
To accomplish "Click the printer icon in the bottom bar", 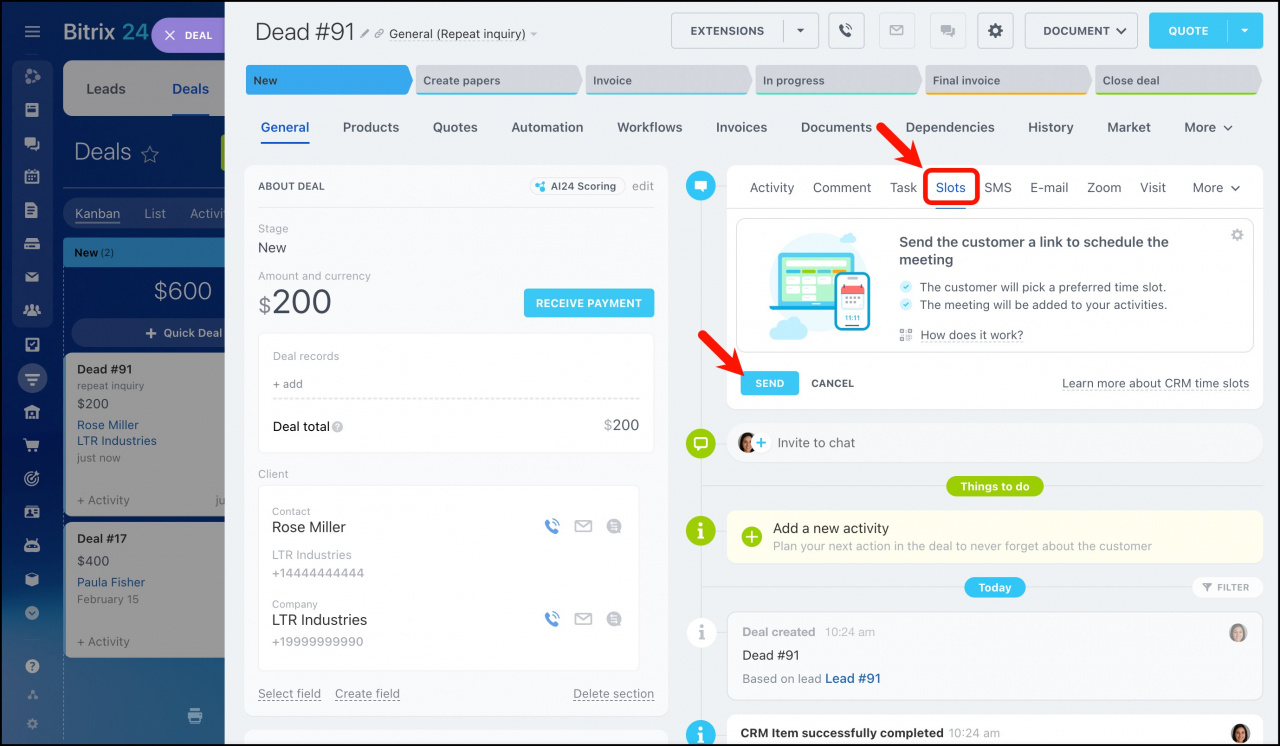I will point(195,715).
